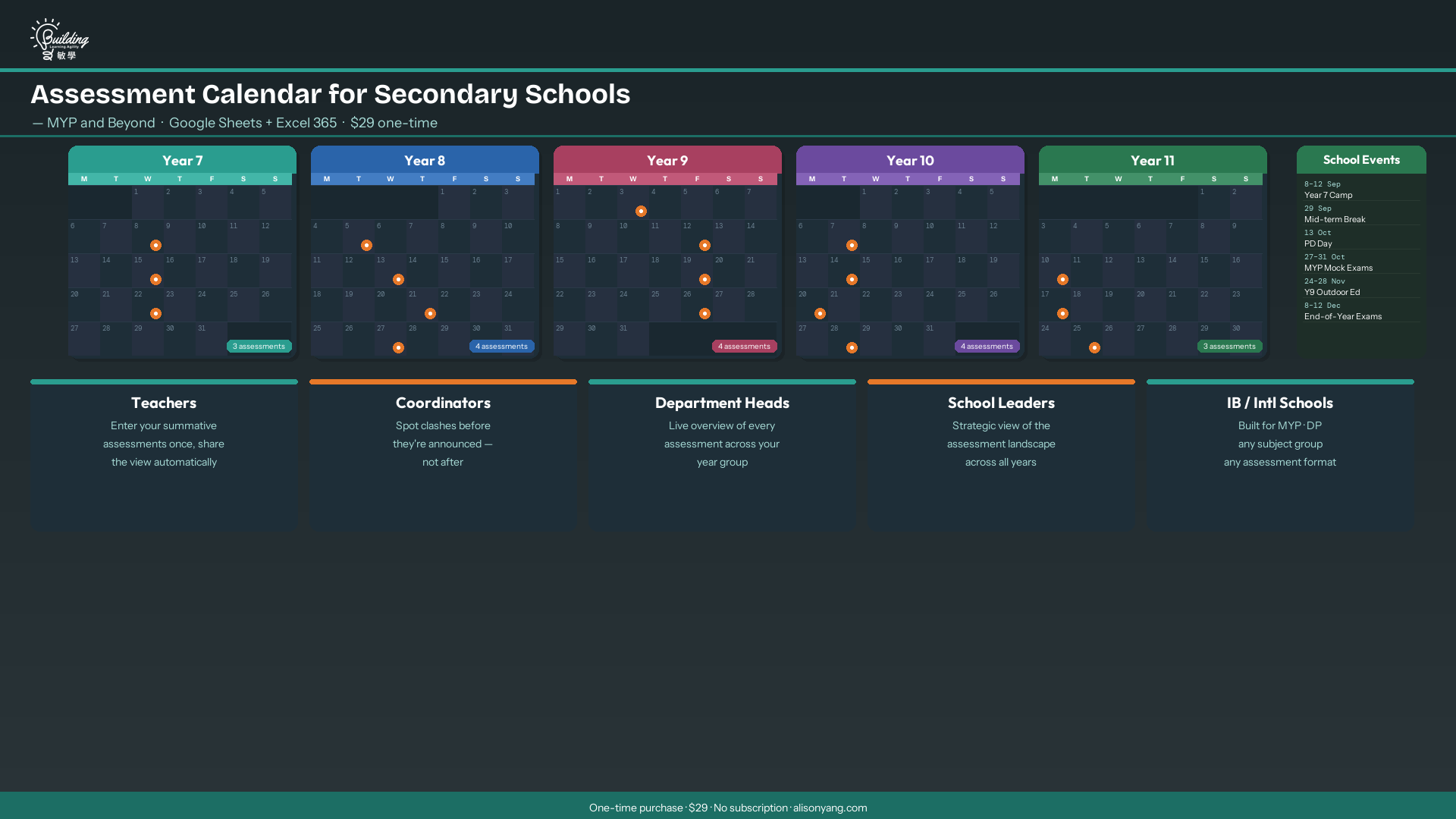Click the assessment dot on Year 7 day 8
The width and height of the screenshot is (1456, 819).
click(155, 245)
